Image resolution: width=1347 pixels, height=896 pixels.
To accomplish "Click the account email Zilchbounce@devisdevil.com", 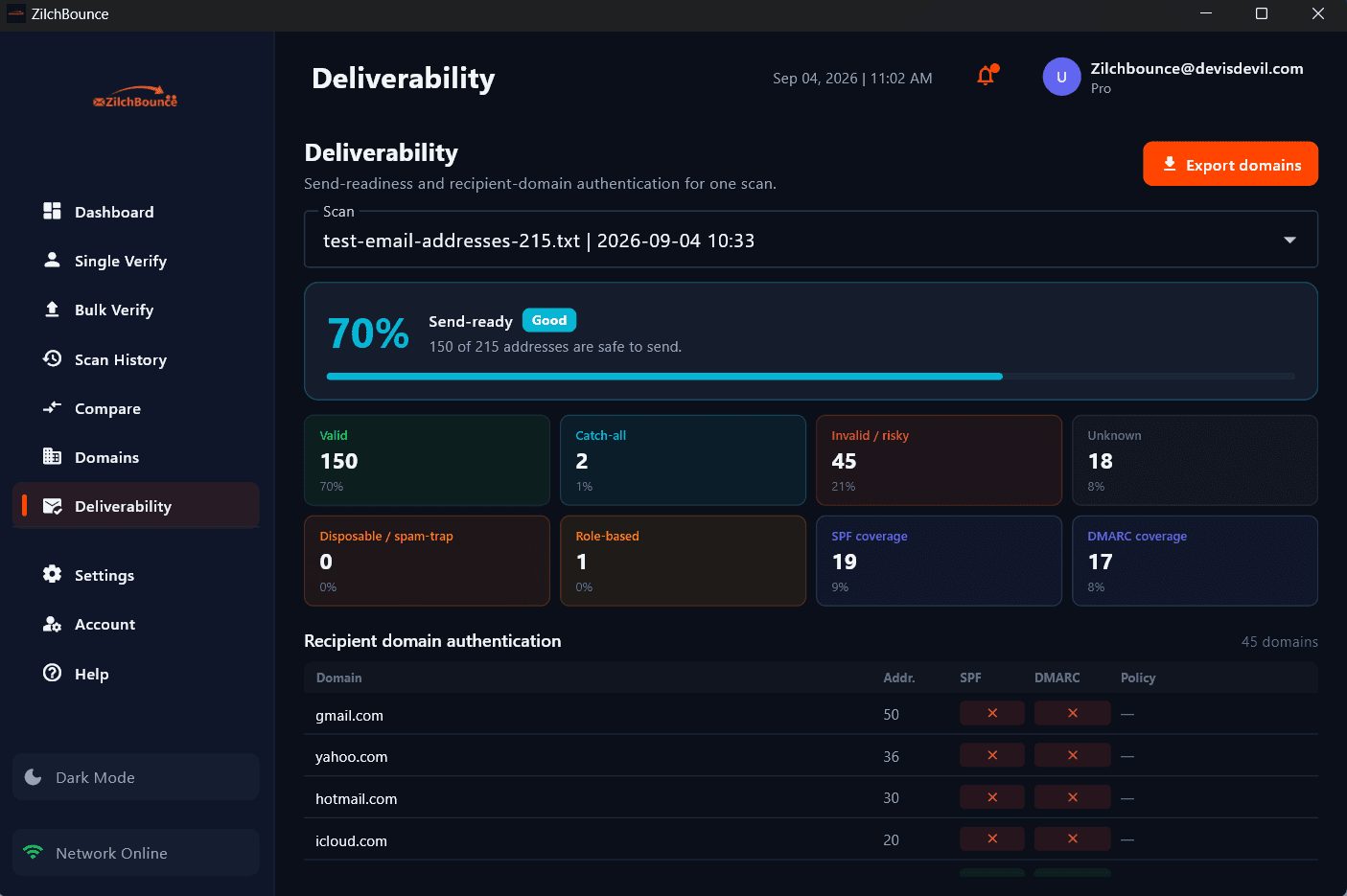I will click(x=1196, y=68).
